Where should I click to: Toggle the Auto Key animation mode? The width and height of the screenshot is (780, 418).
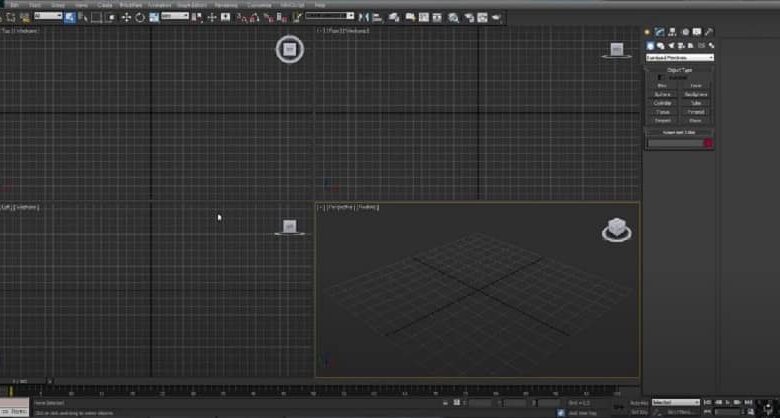click(639, 403)
